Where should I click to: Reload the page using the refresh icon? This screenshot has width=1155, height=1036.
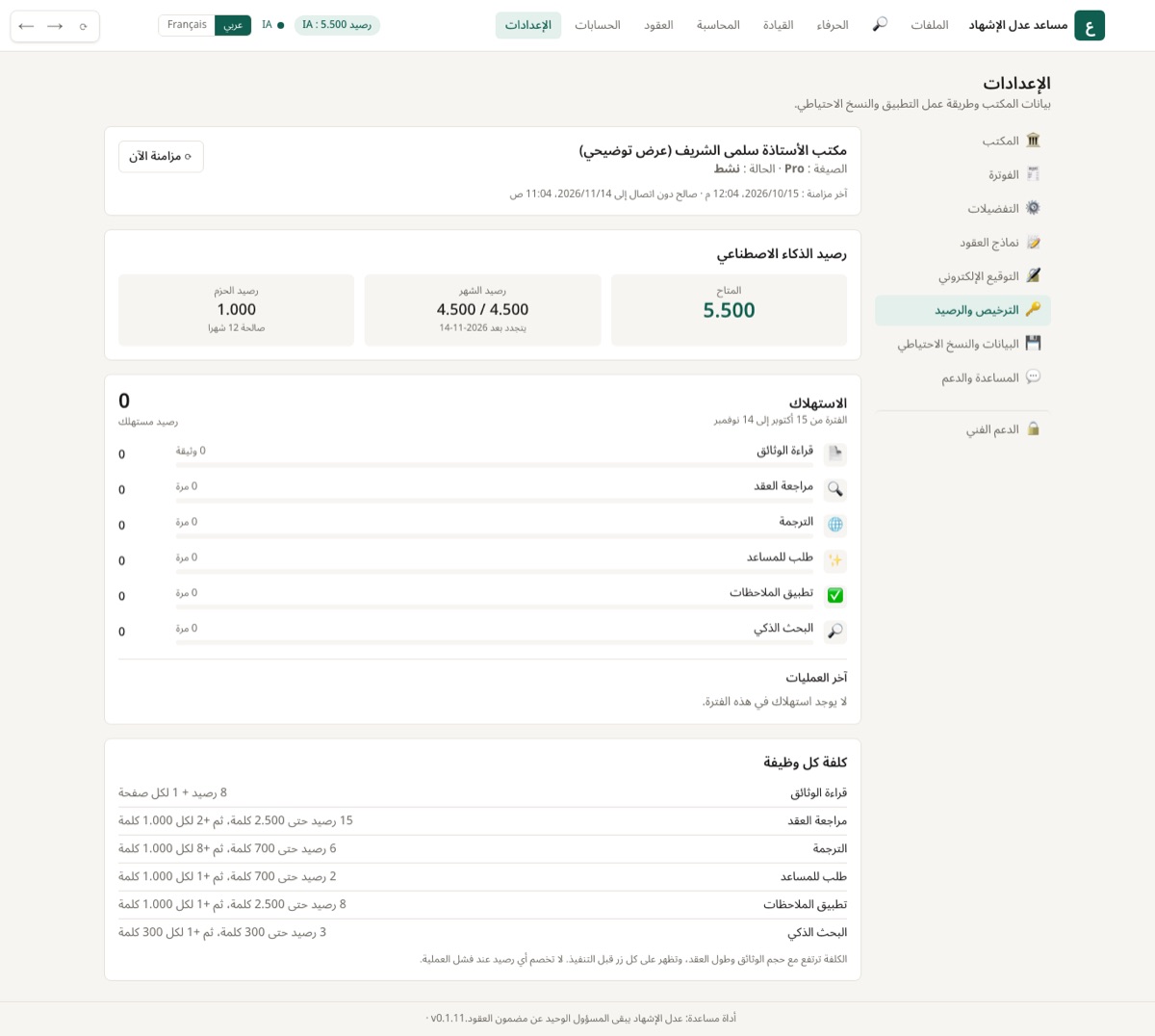click(84, 26)
